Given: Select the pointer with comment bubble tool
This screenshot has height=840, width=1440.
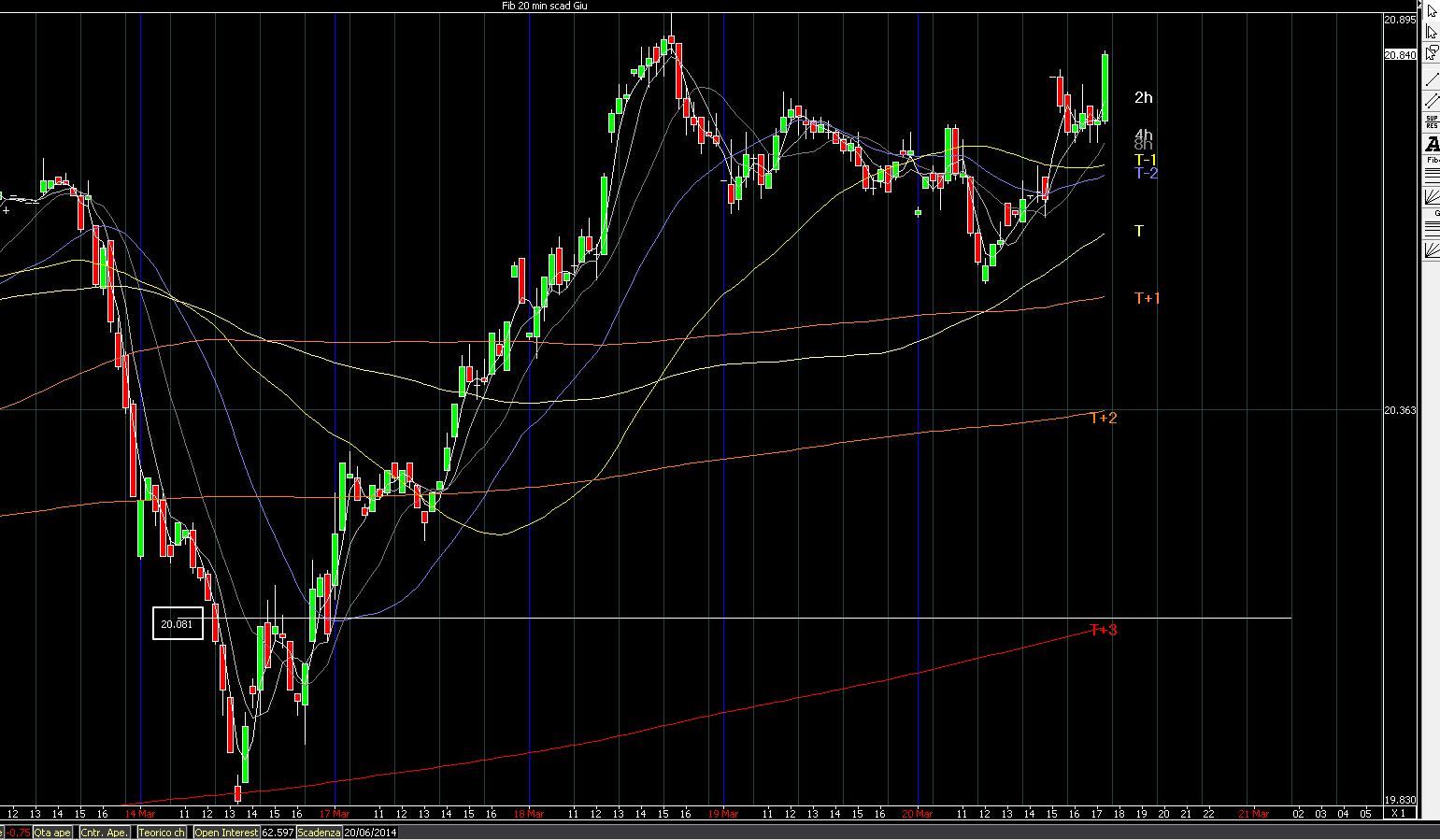Looking at the screenshot, I should [x=1432, y=53].
